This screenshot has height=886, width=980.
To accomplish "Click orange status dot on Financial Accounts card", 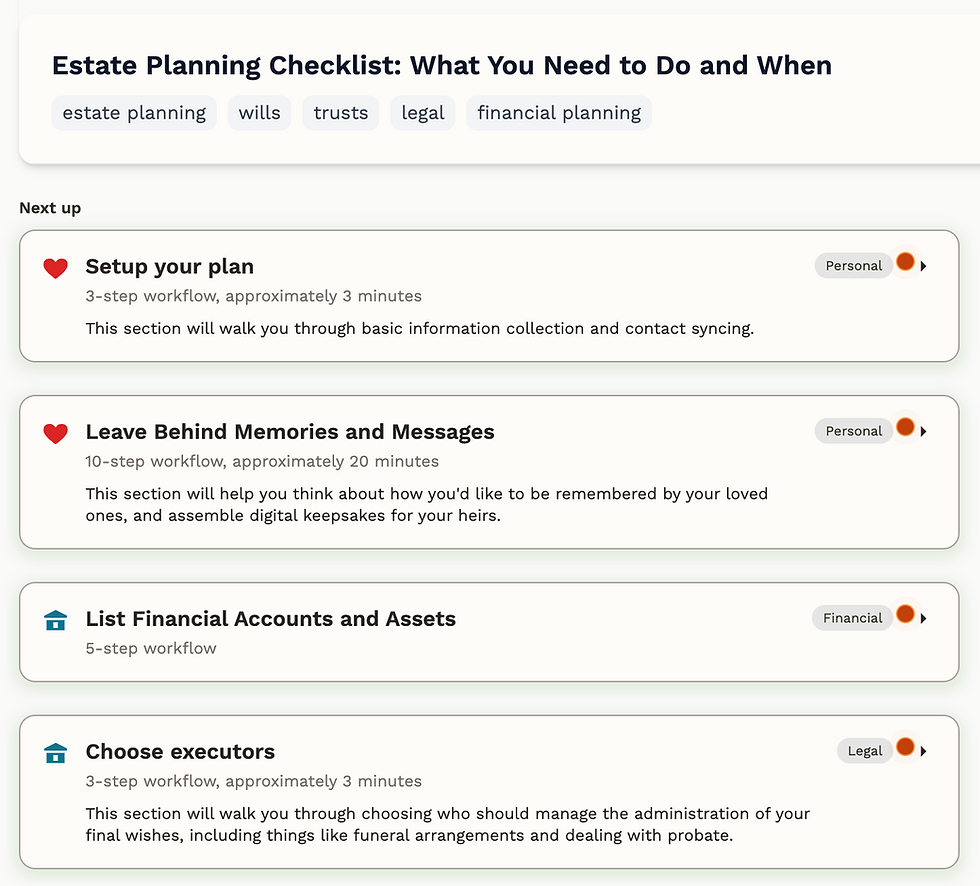I will tap(905, 614).
